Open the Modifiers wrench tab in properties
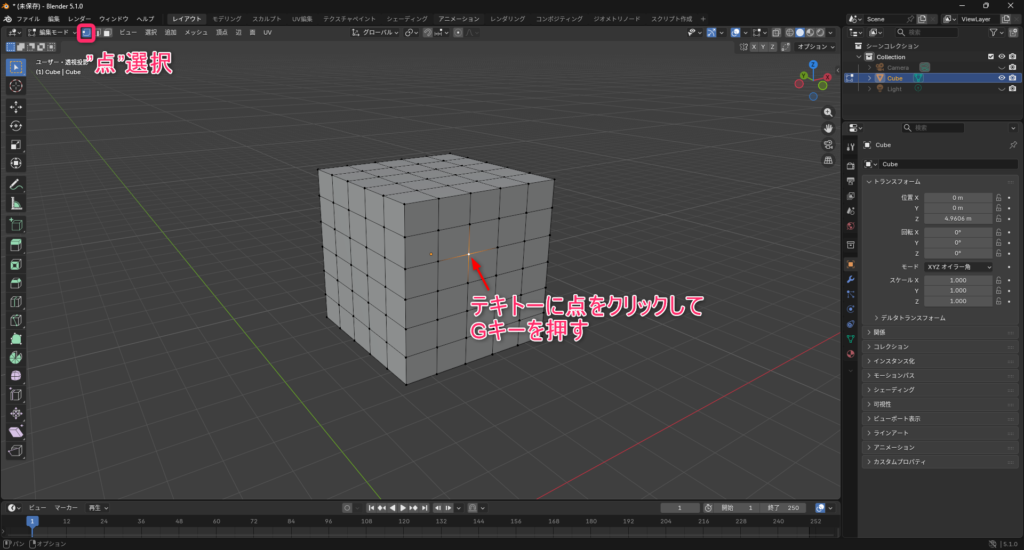 pyautogui.click(x=850, y=279)
